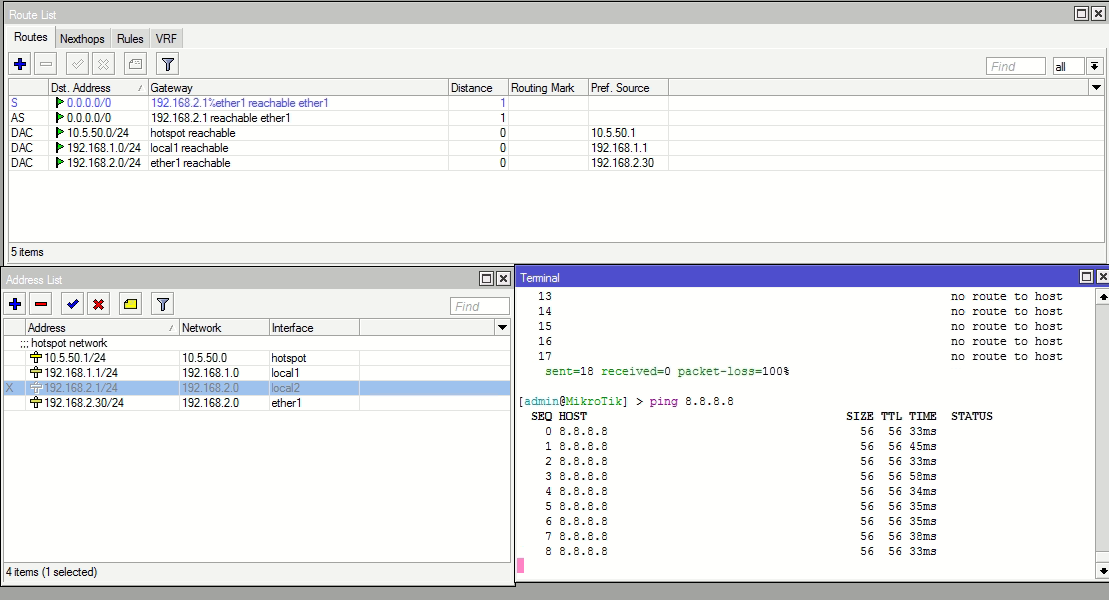
Task: Click the add address plus icon in Address List
Action: [x=15, y=304]
